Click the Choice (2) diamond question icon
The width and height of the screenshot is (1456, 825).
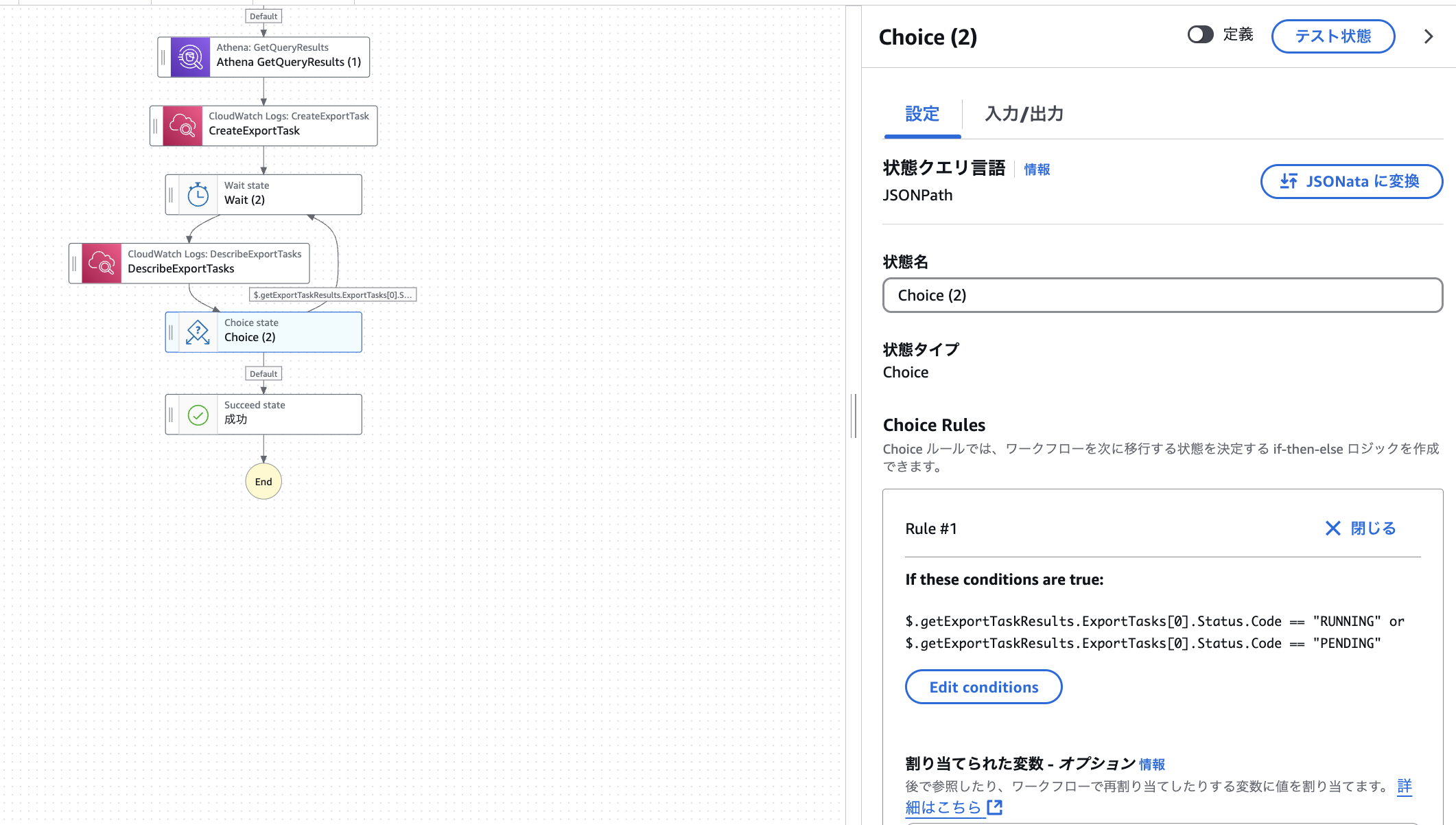[x=198, y=332]
